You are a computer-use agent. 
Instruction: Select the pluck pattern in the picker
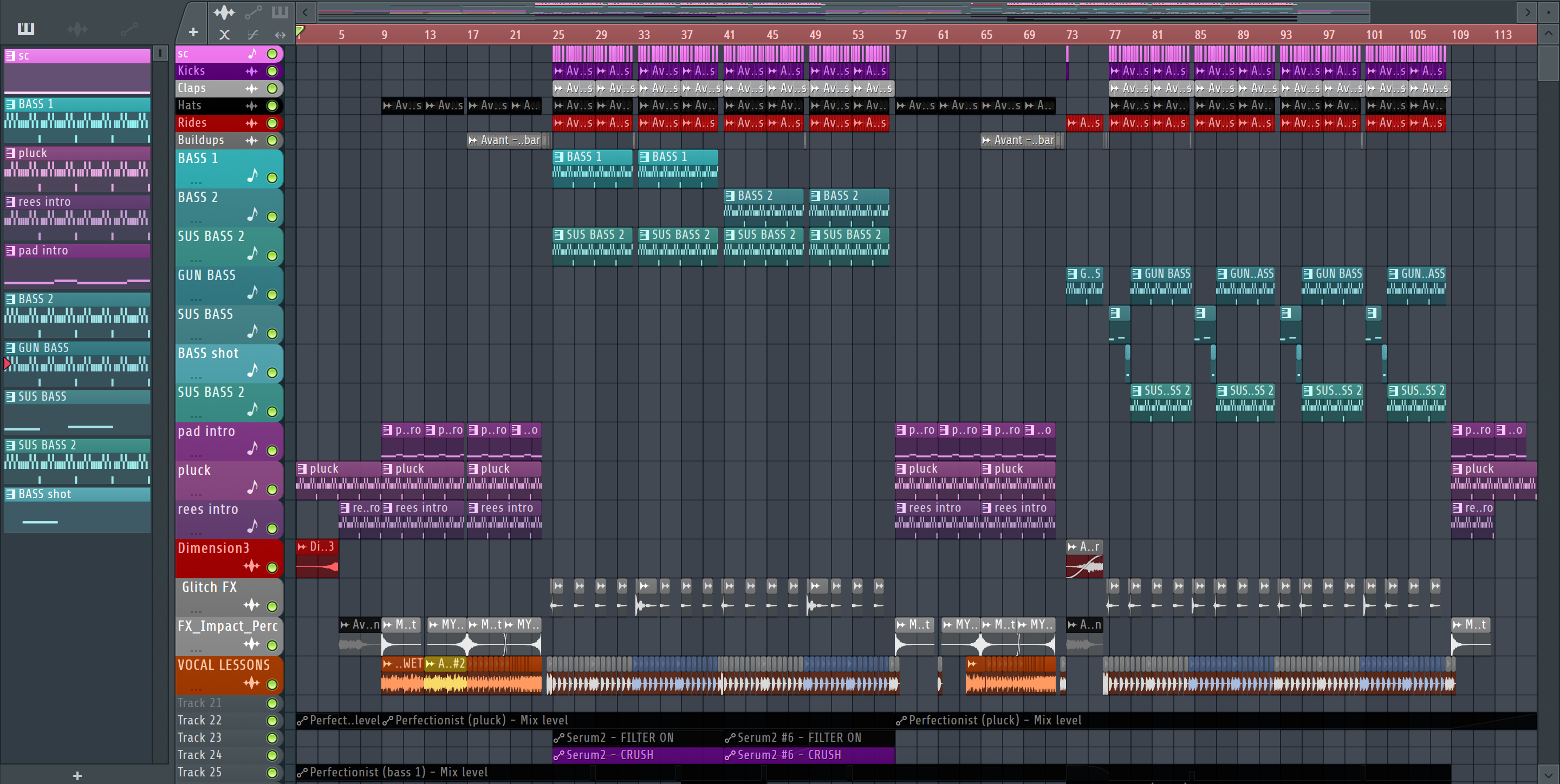(77, 168)
